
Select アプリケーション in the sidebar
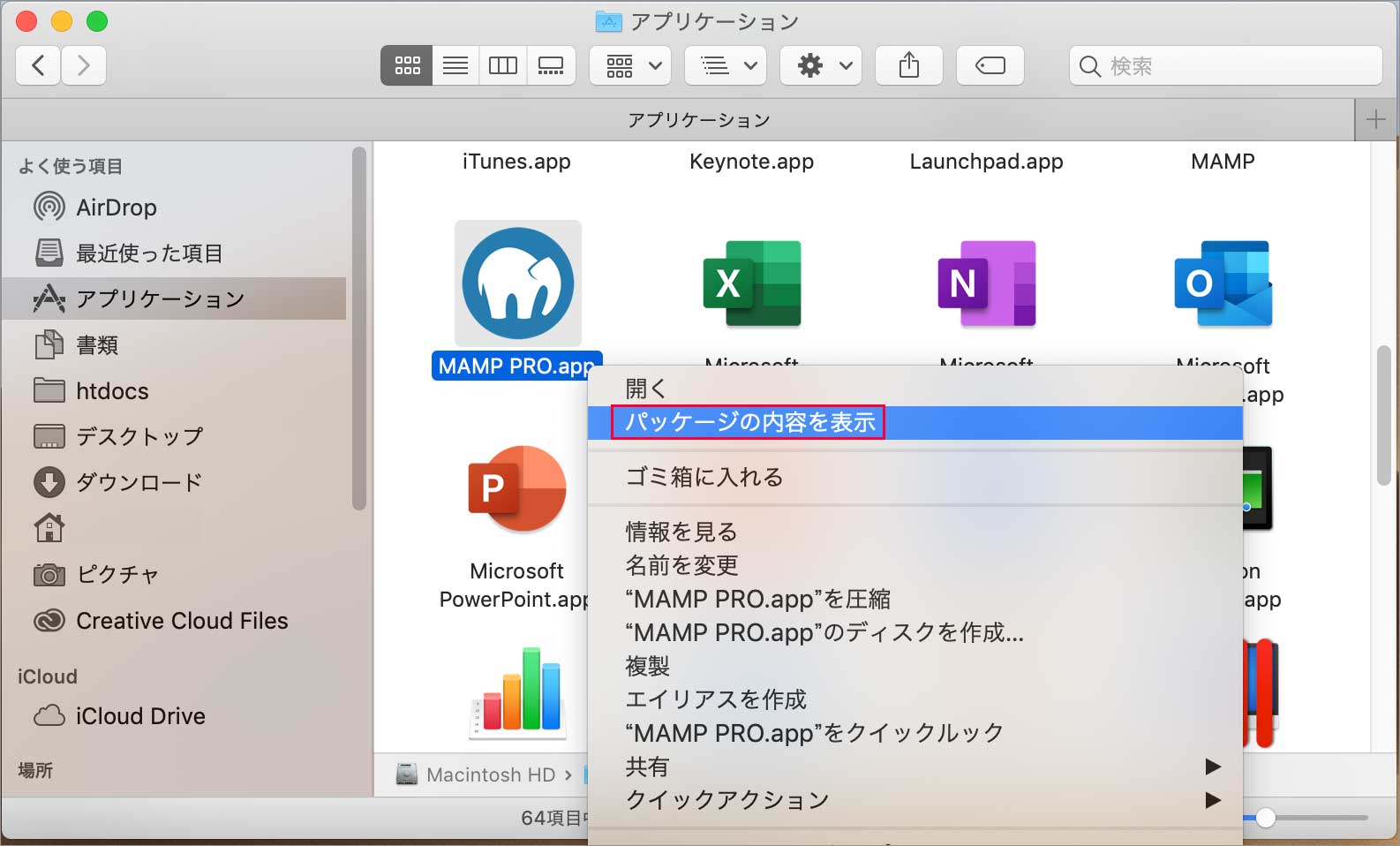175,298
